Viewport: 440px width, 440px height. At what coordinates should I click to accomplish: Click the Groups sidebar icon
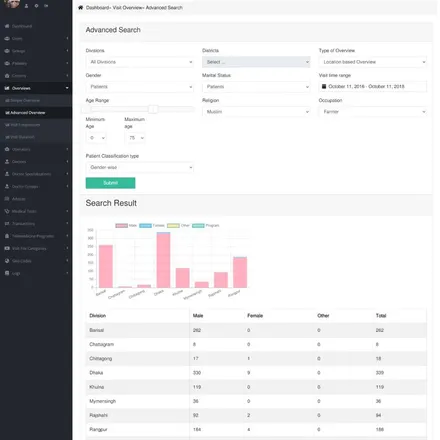(7, 51)
